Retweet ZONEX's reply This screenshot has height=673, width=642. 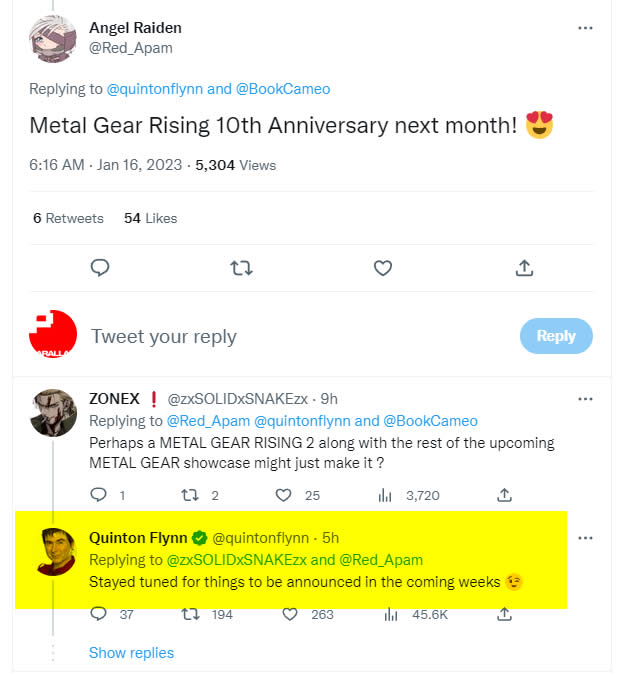190,494
